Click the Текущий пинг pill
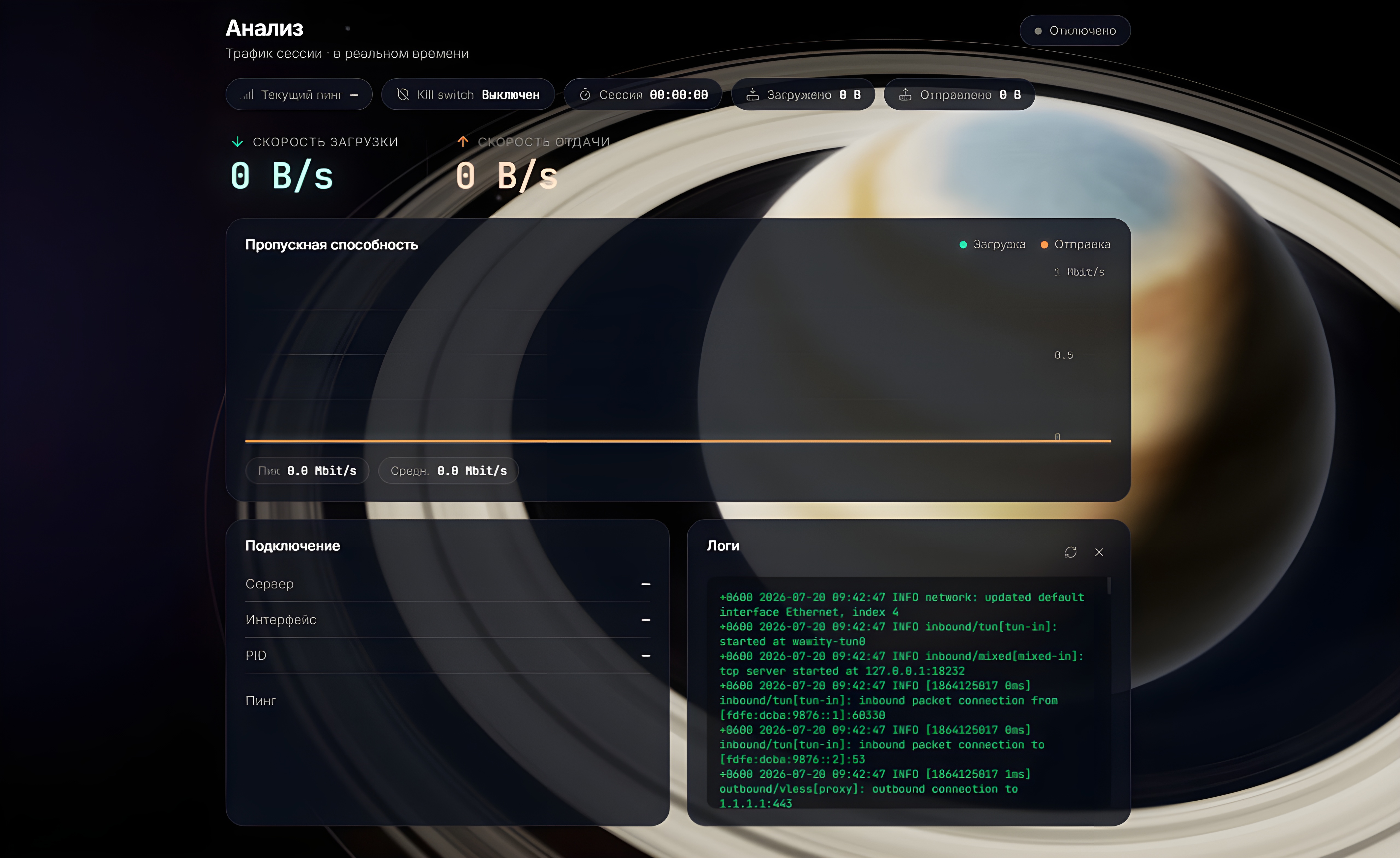Screen dimensions: 1400x858 coord(299,94)
